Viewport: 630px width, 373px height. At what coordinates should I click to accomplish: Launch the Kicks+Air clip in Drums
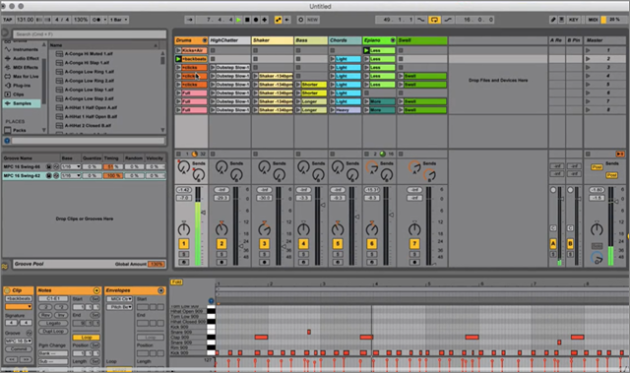[x=178, y=50]
